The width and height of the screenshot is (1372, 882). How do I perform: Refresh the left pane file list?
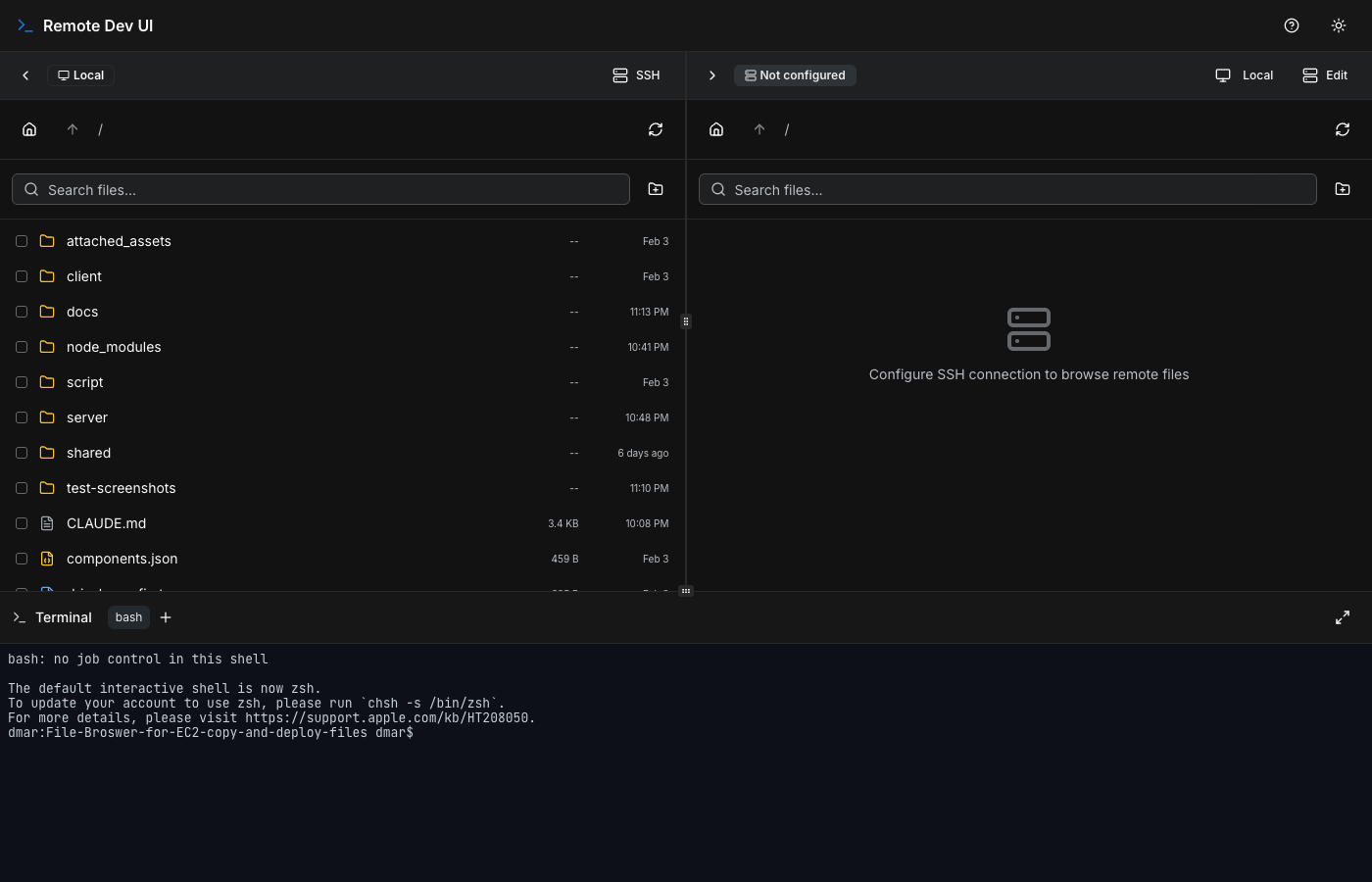(656, 129)
